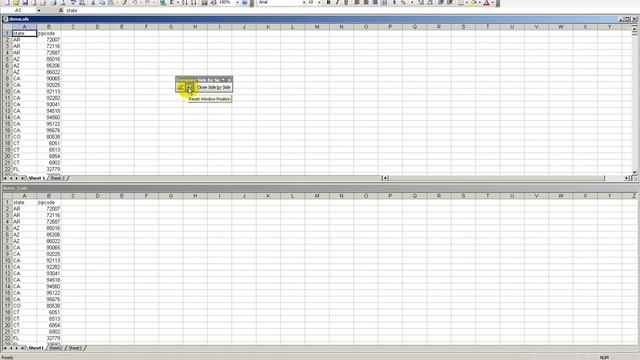Click the state header cell in bottom window
Image resolution: width=640 pixels, height=360 pixels.
pyautogui.click(x=24, y=202)
